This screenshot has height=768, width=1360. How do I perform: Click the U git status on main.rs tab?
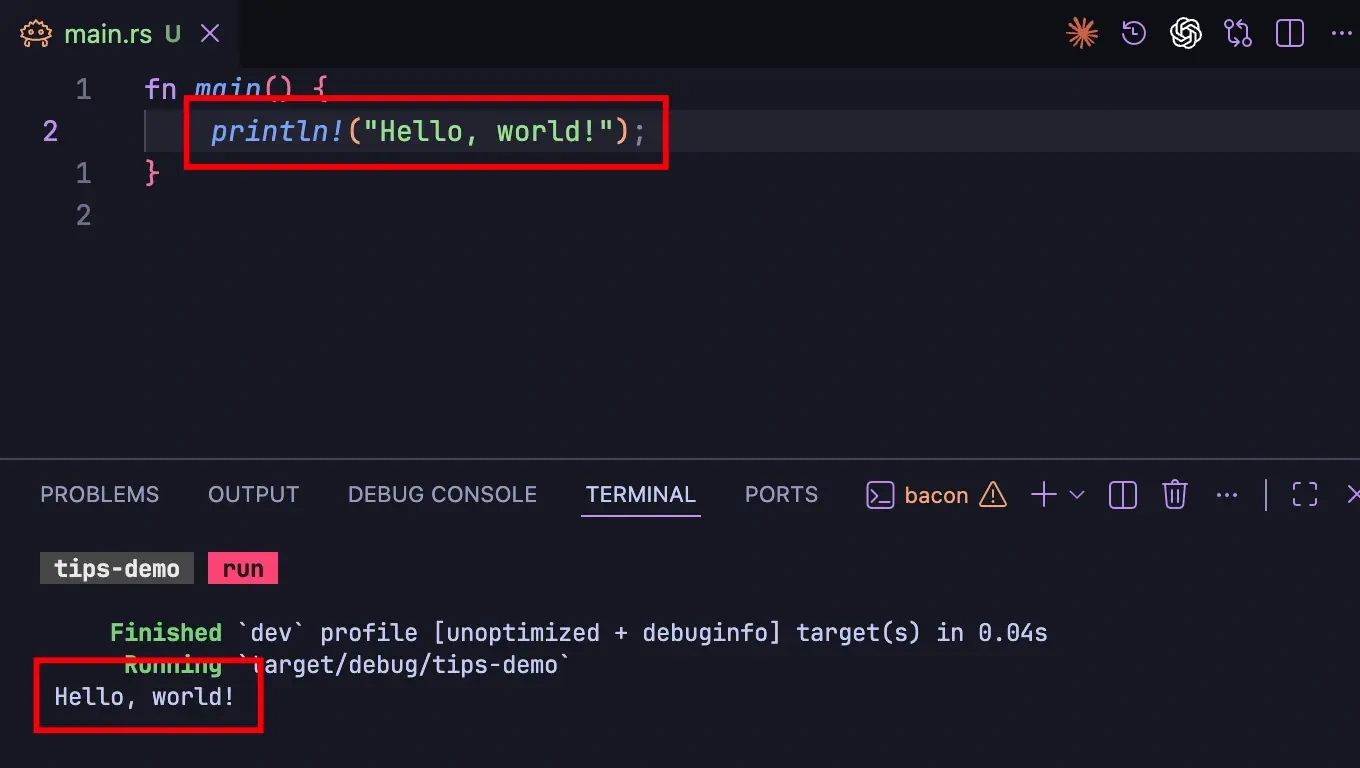(x=173, y=34)
